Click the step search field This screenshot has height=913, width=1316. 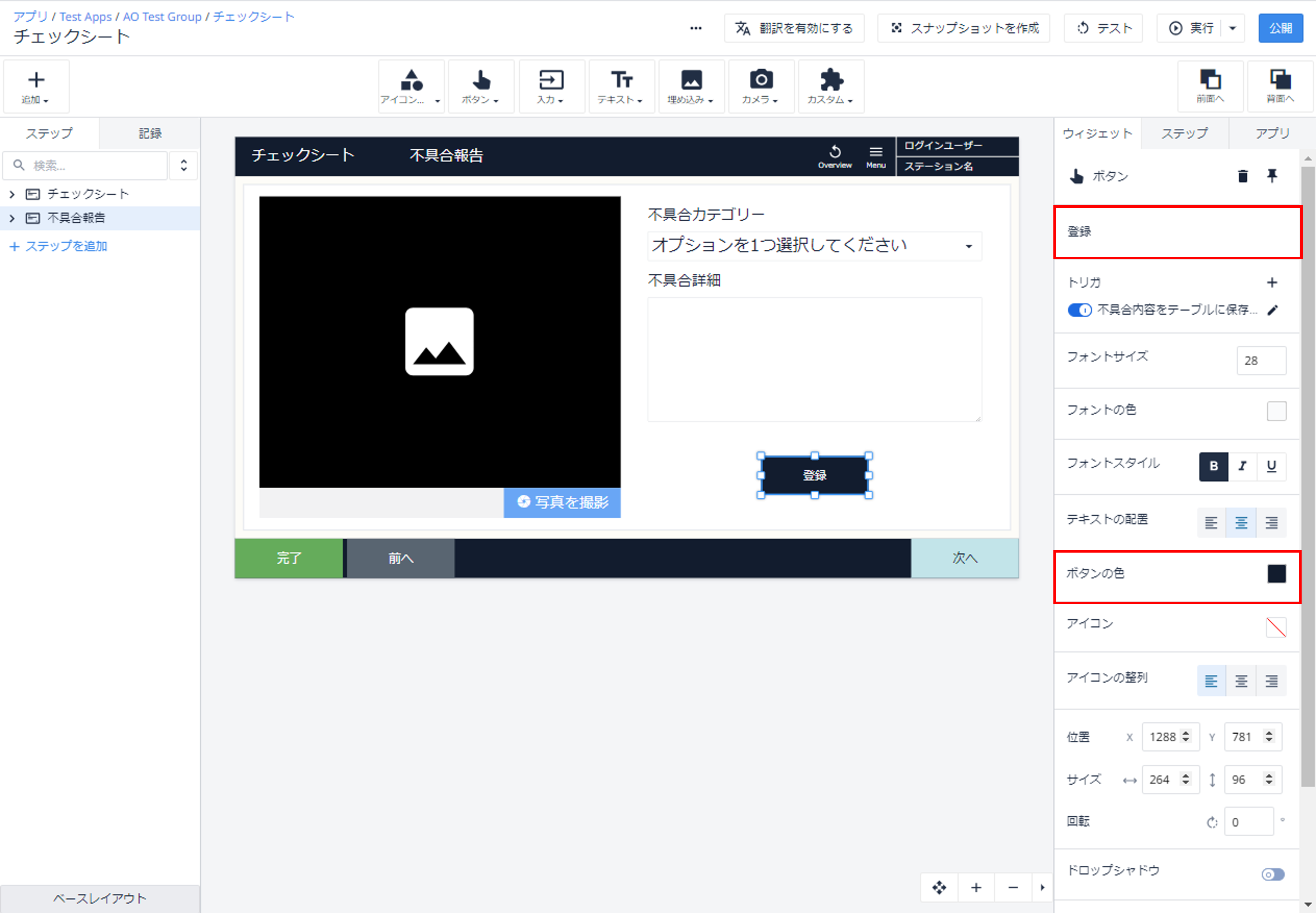coord(86,166)
